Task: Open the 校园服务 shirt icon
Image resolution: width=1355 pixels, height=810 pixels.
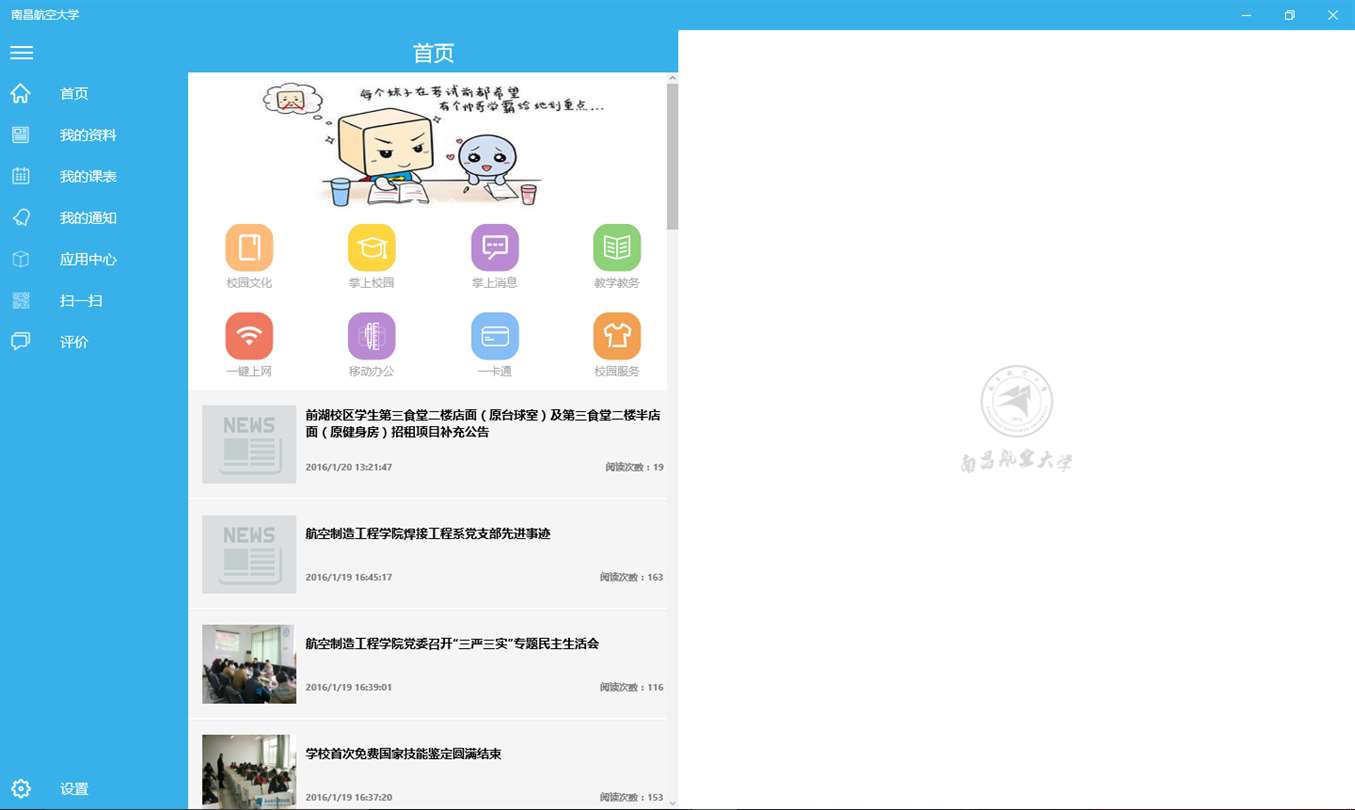Action: coord(617,336)
